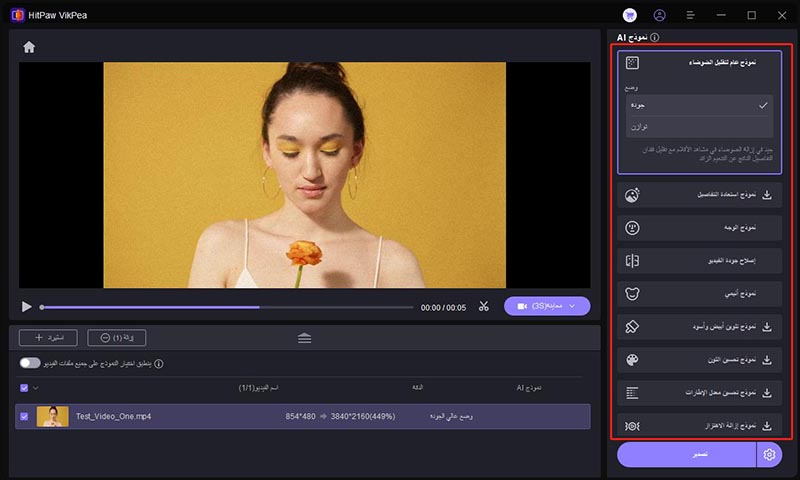Open the user account icon
800x480 pixels.
(659, 15)
